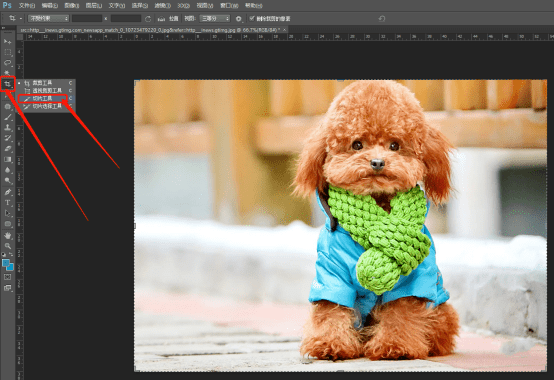Select the Pen tool
Screen dimensions: 554x380
7,192
